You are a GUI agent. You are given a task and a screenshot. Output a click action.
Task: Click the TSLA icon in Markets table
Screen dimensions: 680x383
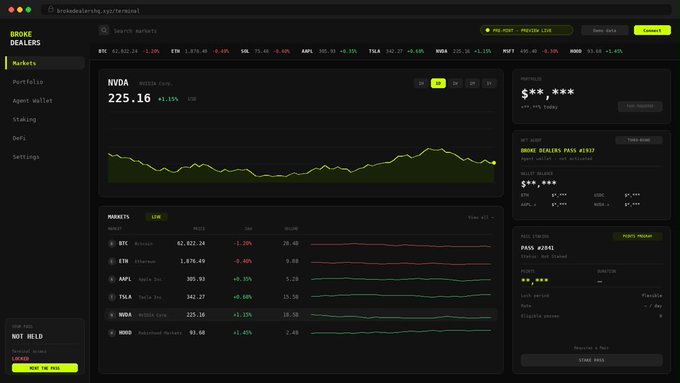[111, 297]
